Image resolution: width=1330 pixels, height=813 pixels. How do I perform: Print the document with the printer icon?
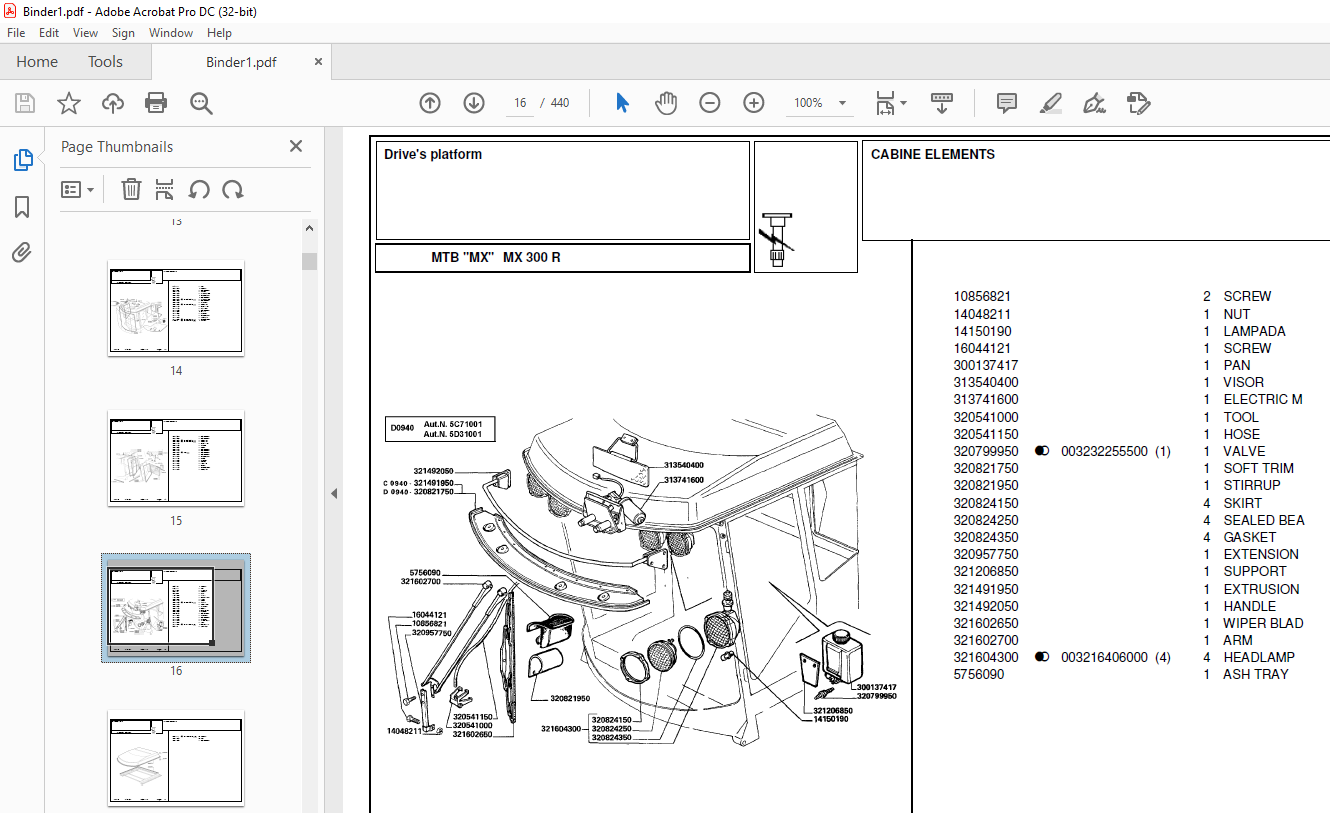156,103
